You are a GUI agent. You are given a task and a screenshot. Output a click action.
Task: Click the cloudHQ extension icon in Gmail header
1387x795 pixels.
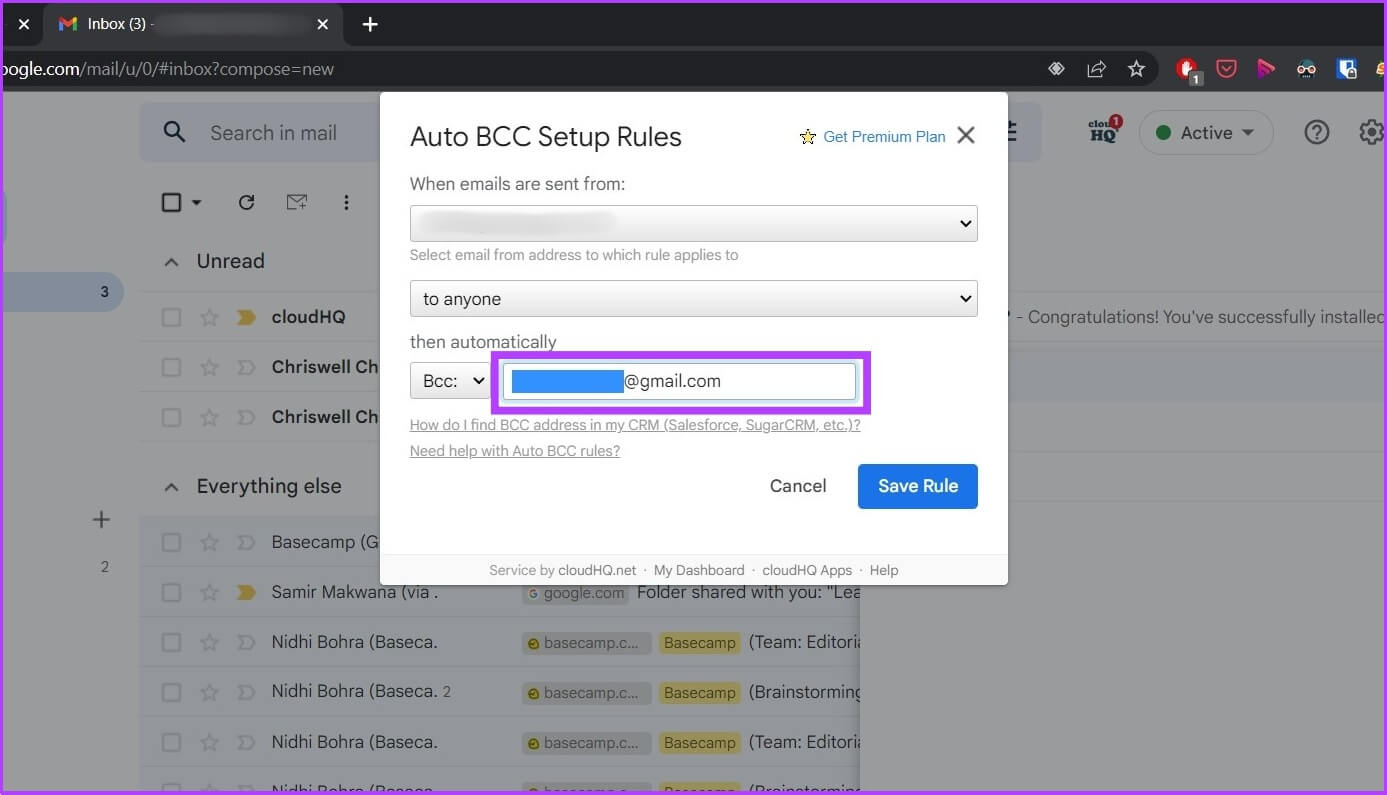tap(1104, 132)
